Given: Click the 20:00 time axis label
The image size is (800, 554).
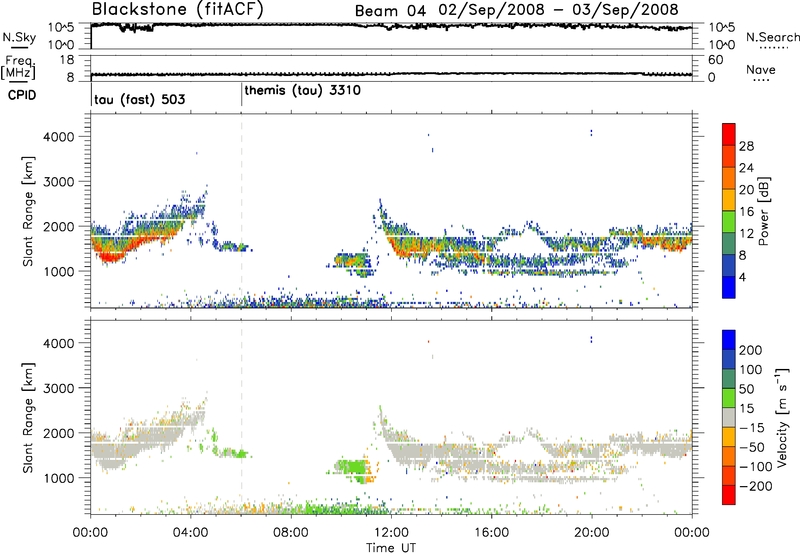Looking at the screenshot, I should (x=592, y=533).
